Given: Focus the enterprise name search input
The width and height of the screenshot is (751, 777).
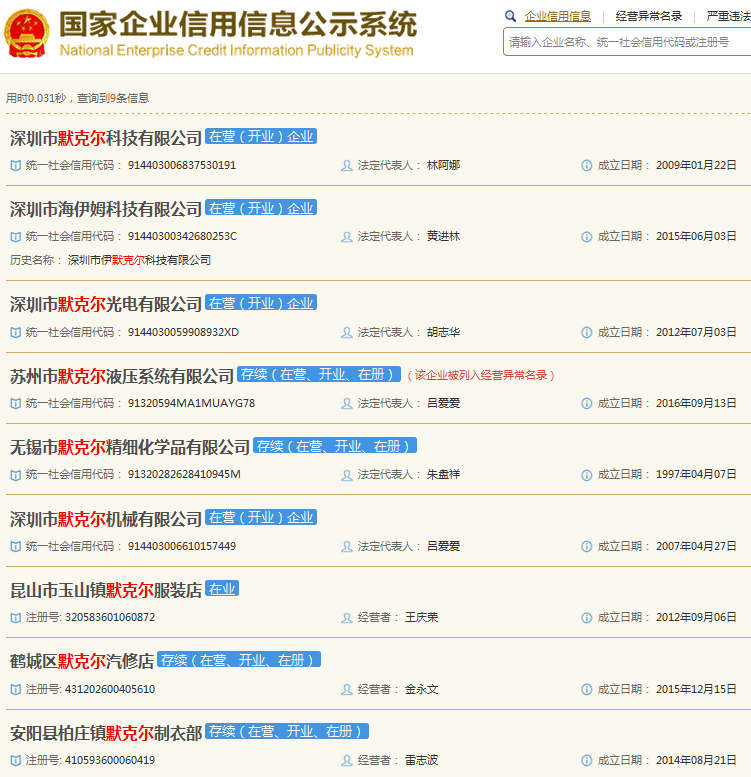Looking at the screenshot, I should tap(627, 42).
